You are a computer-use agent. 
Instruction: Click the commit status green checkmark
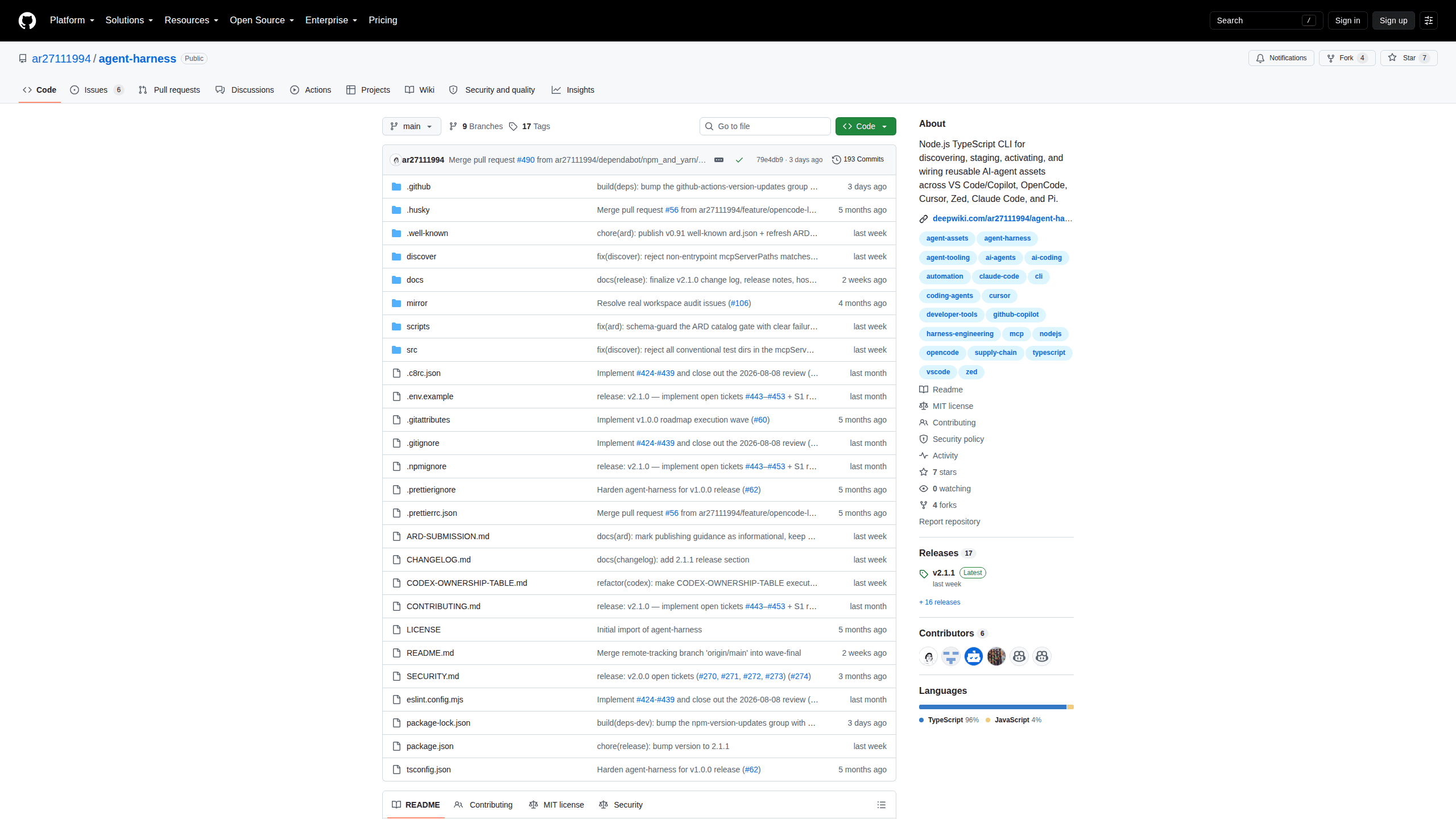739,160
